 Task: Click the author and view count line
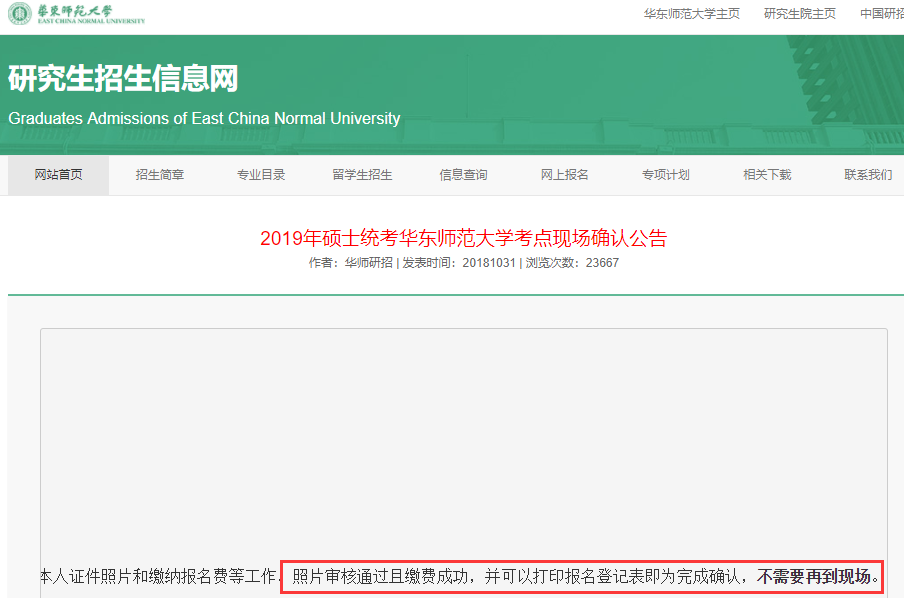463,263
